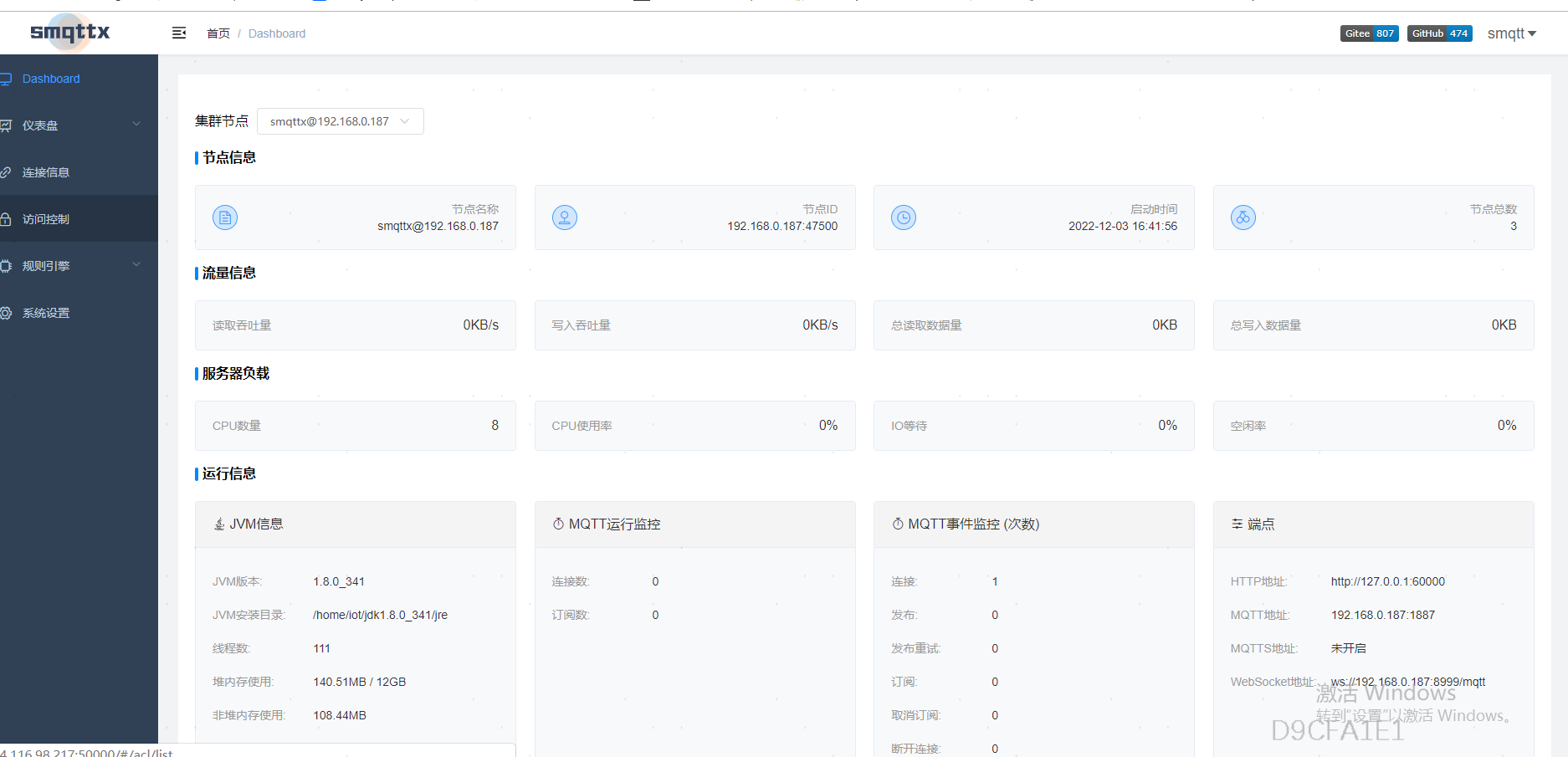This screenshot has width=1568, height=757.
Task: Click the MQTTS地址 value 未开启
Action: click(x=1349, y=648)
